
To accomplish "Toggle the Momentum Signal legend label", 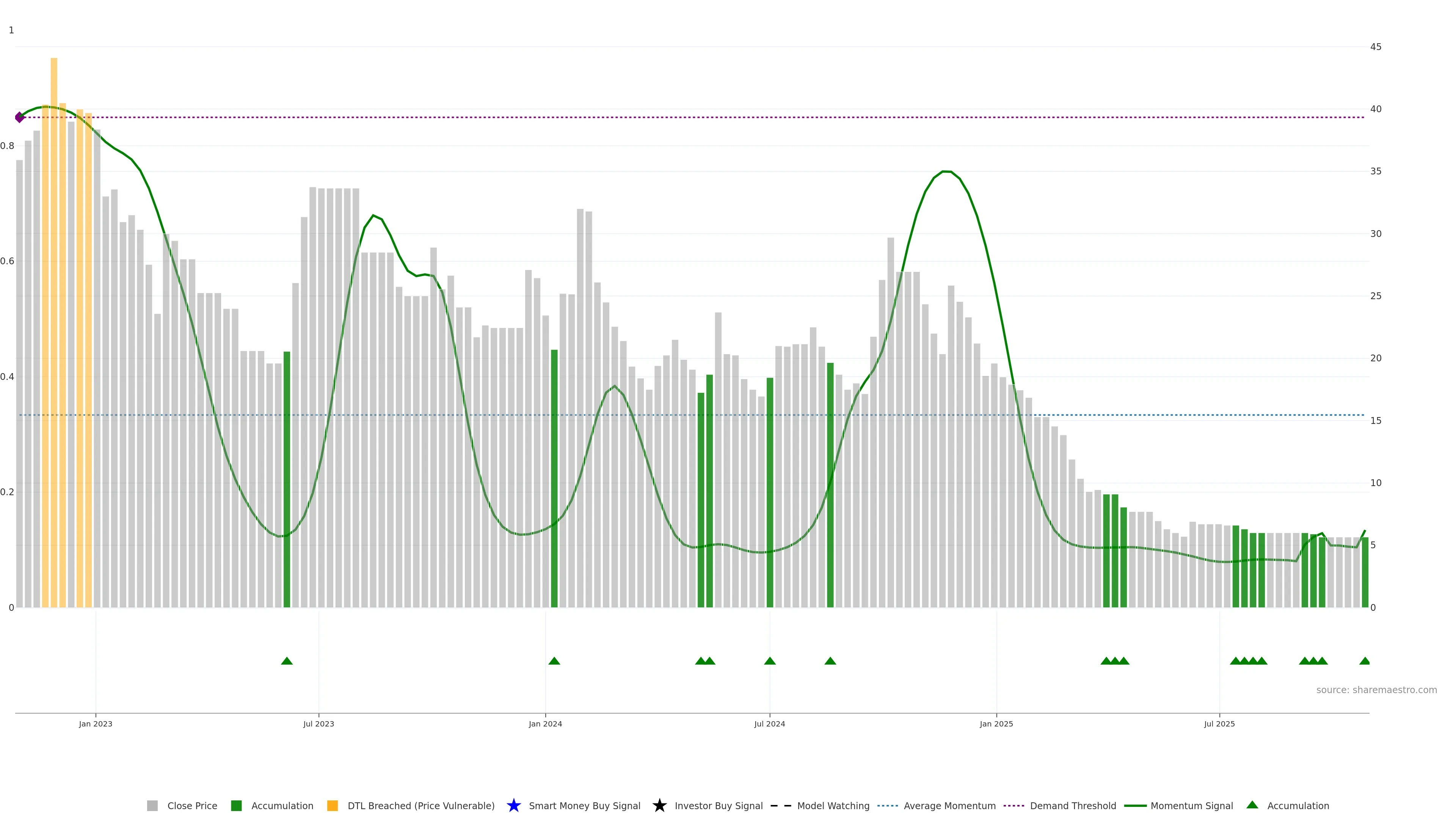I will 1191,805.
